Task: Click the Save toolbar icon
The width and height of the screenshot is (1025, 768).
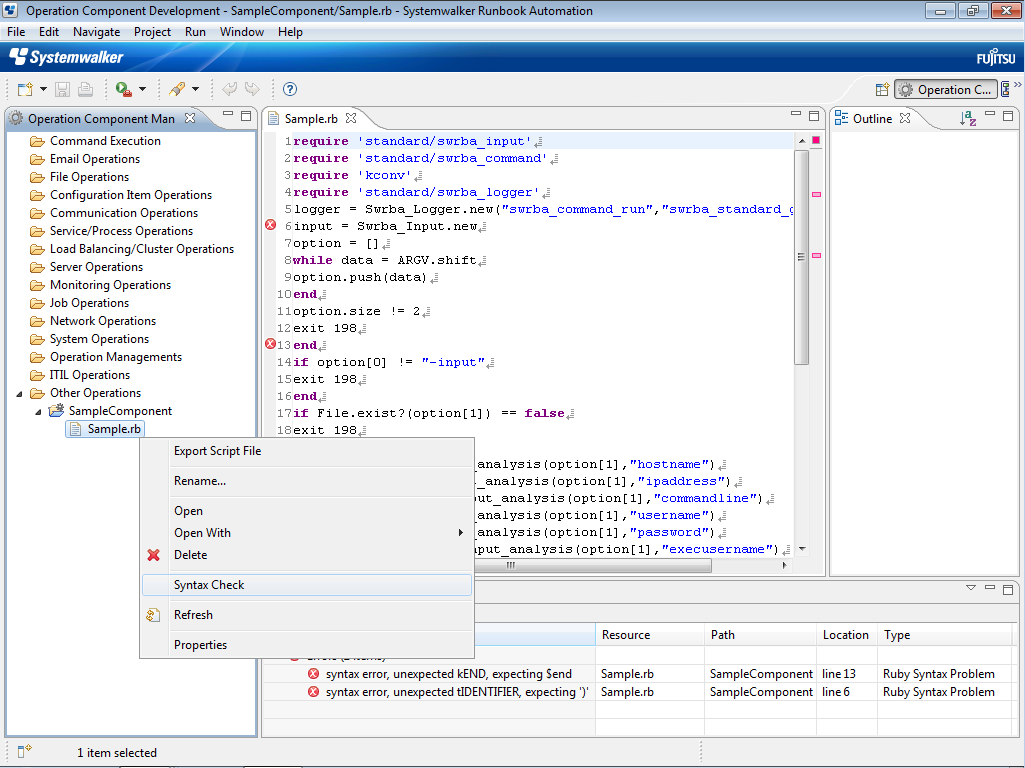Action: tap(62, 90)
